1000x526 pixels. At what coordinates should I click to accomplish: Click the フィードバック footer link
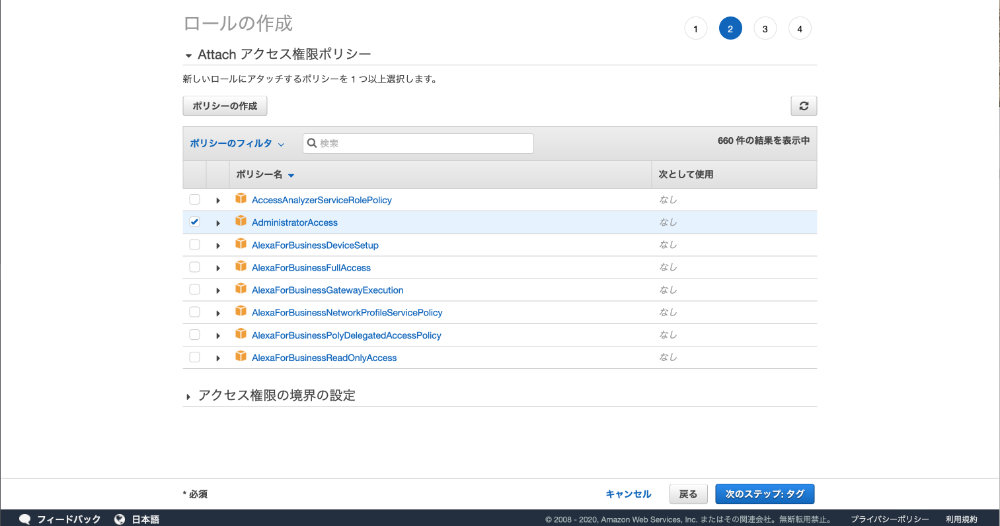69,520
